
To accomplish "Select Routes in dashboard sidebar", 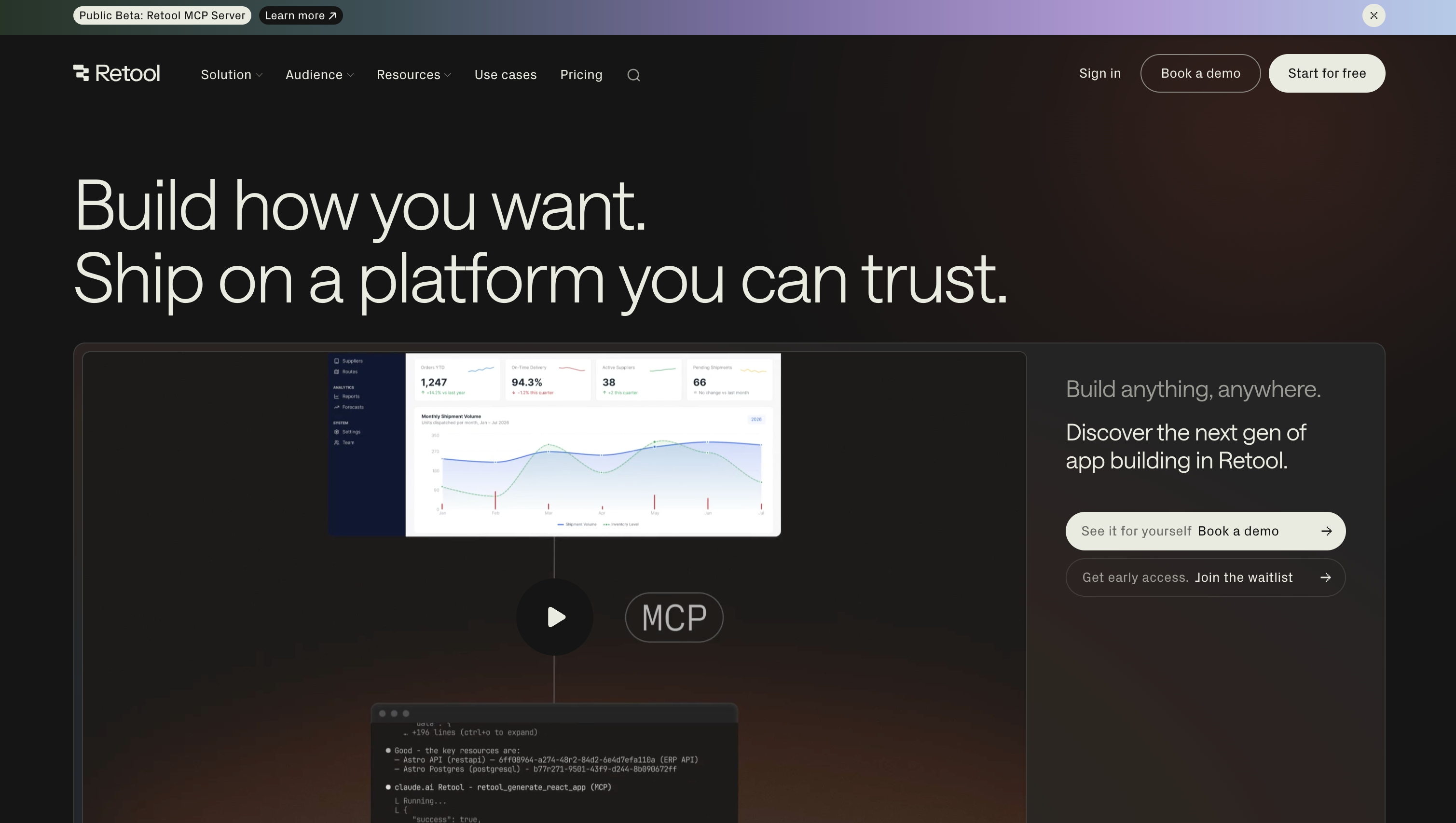I will coord(346,372).
